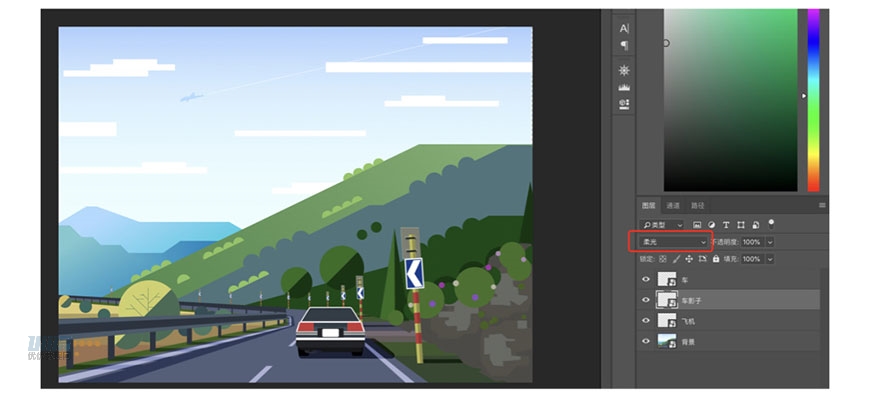870x395 pixels.
Task: Filter layers by adjustment layer icon
Action: 711,225
